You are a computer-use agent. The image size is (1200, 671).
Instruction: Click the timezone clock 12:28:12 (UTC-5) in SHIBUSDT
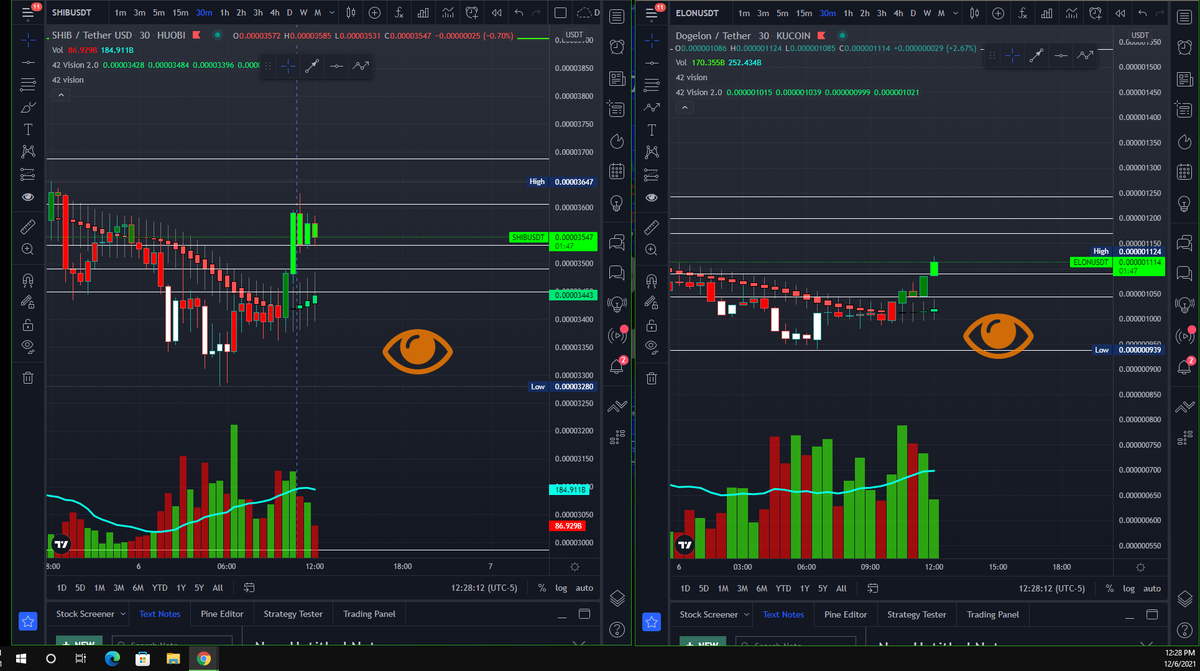coord(486,588)
